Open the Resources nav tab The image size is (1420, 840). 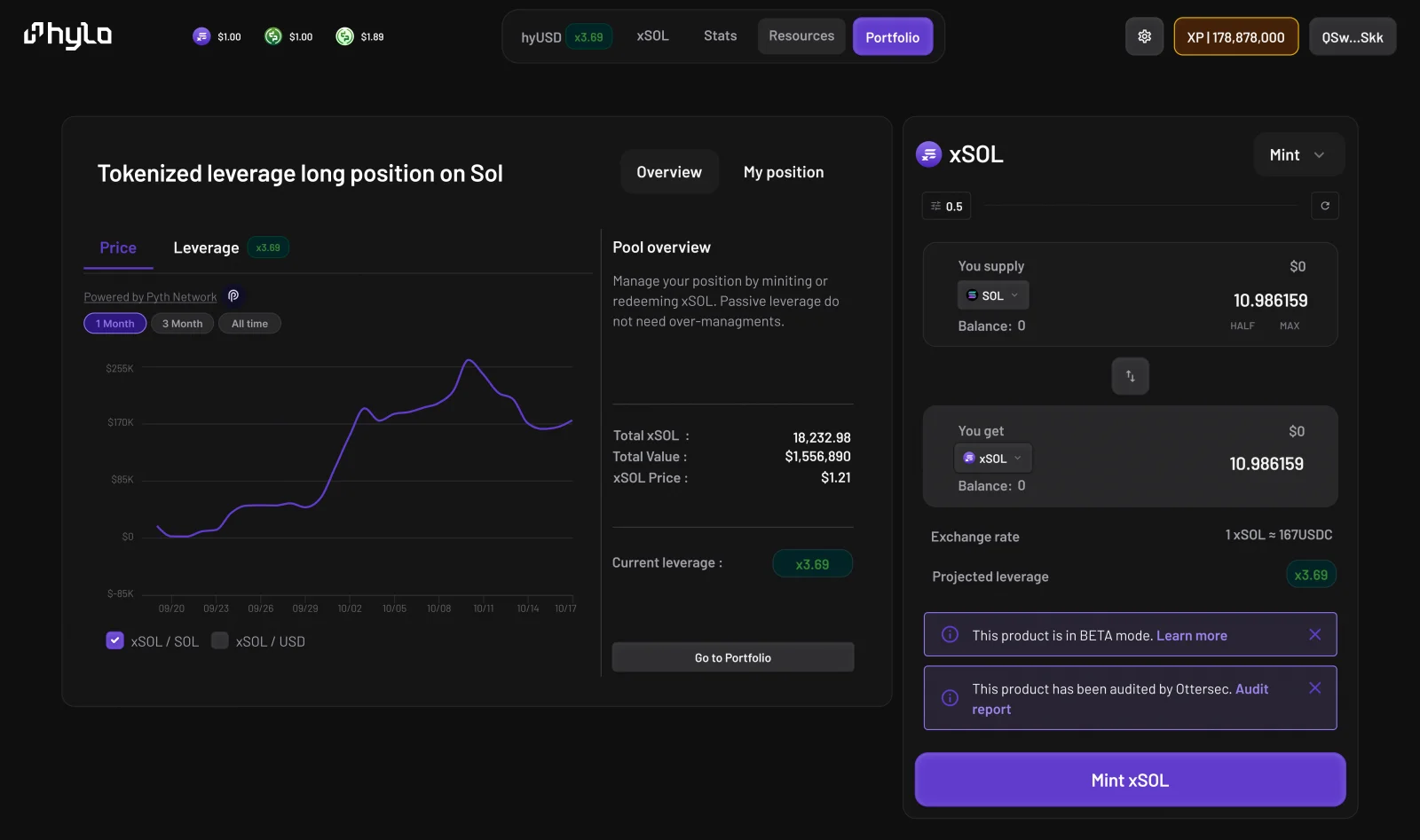[x=801, y=36]
